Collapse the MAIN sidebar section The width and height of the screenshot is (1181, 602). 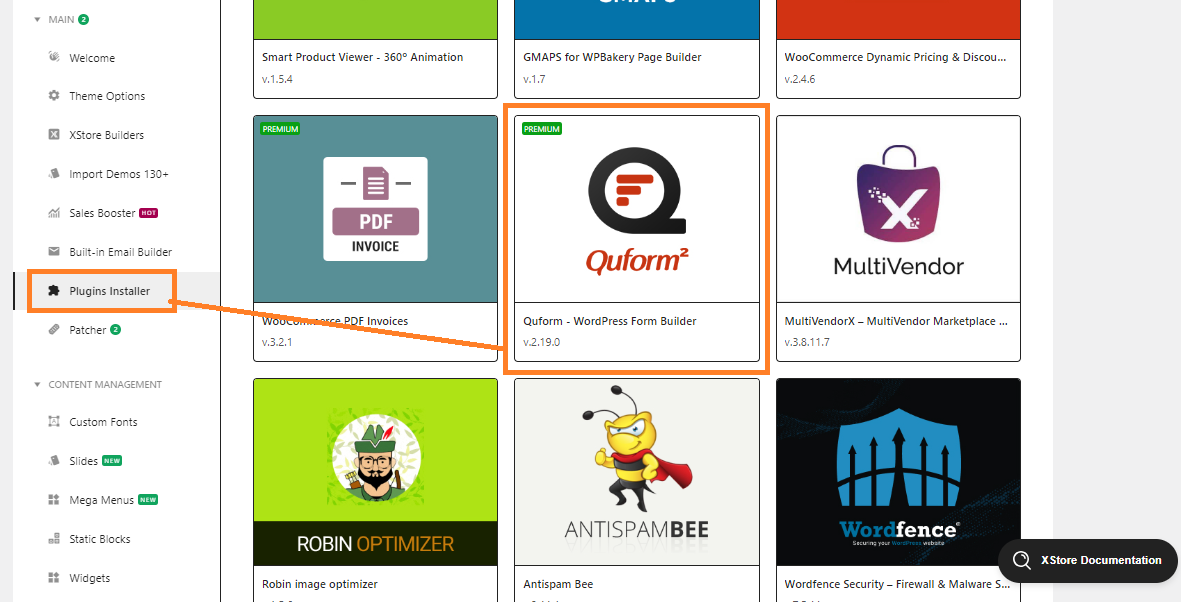(x=38, y=20)
